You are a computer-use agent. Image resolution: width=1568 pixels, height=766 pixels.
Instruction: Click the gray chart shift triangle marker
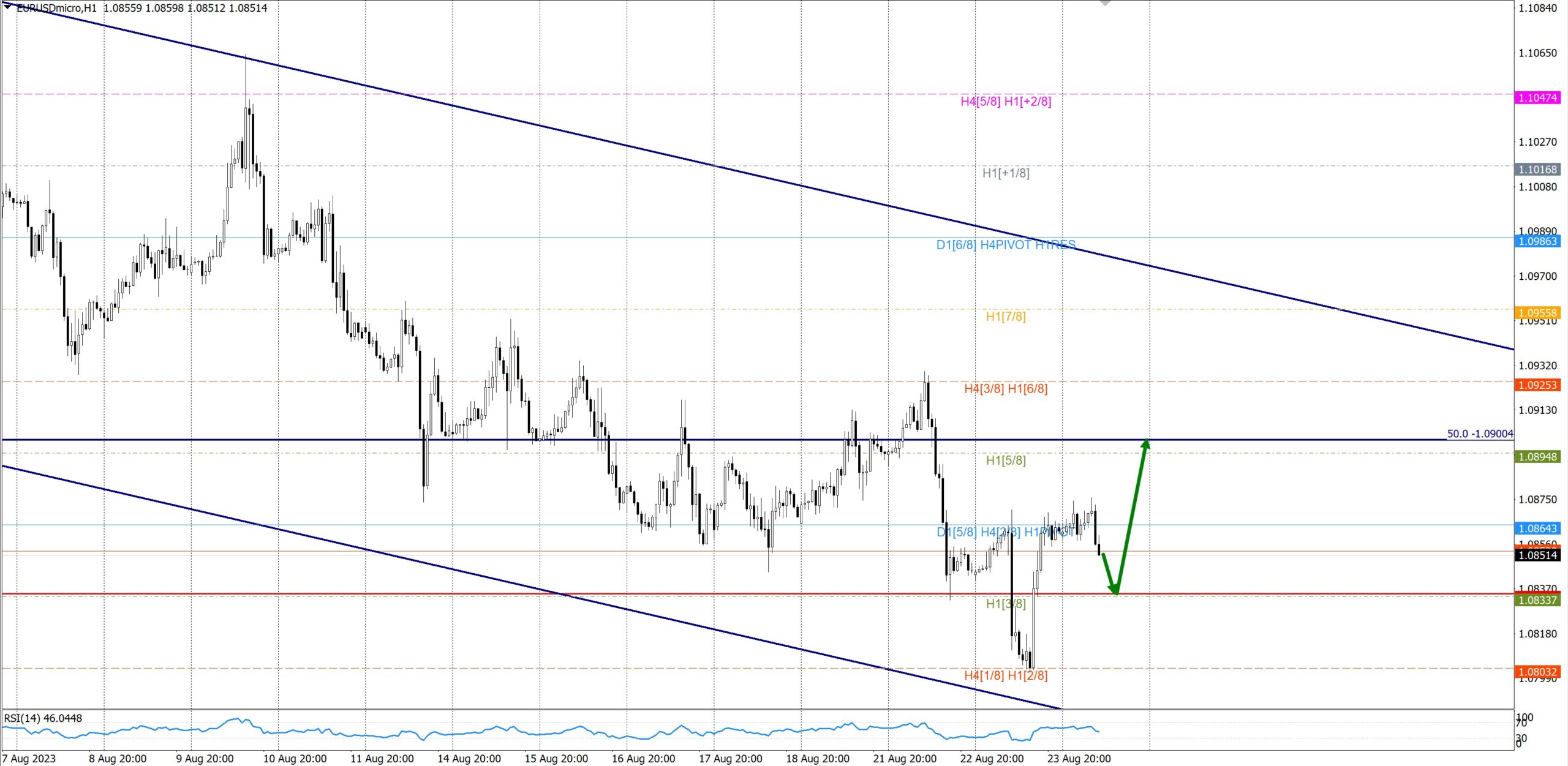point(1105,3)
